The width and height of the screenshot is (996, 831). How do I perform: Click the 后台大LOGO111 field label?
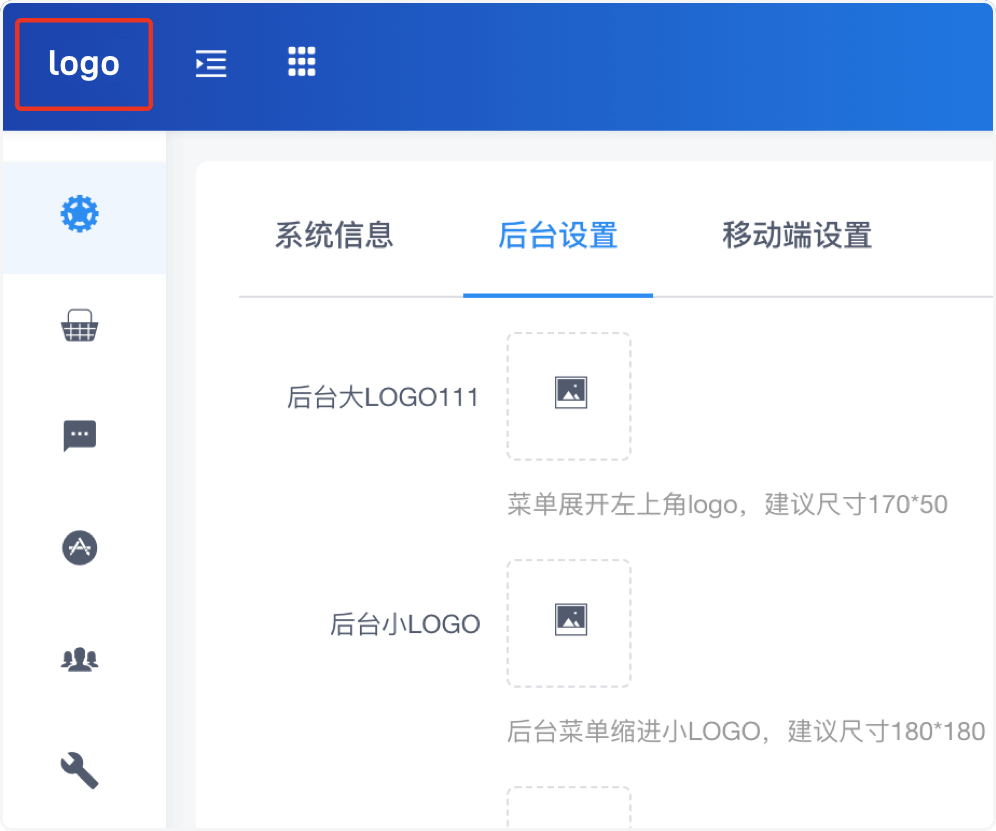[x=383, y=398]
